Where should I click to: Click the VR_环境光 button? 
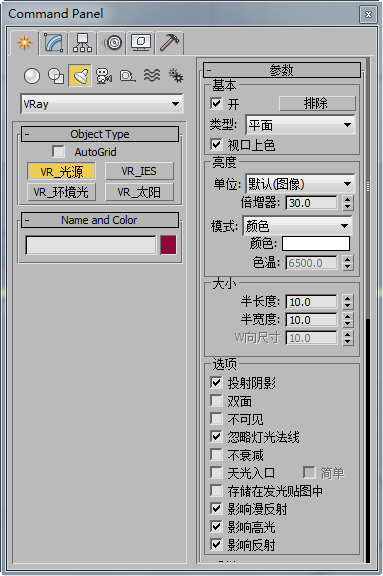[x=61, y=192]
